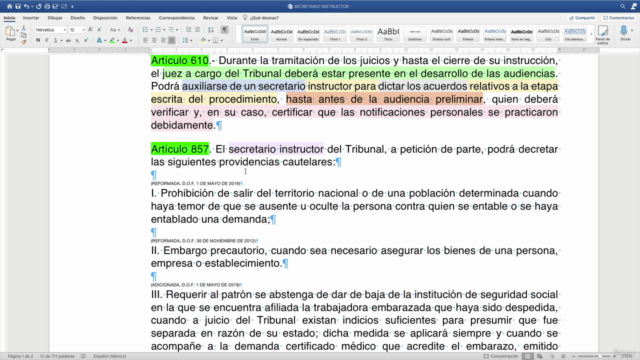Align paragraph text left
Screen dimensions: 640x360
coord(145,40)
